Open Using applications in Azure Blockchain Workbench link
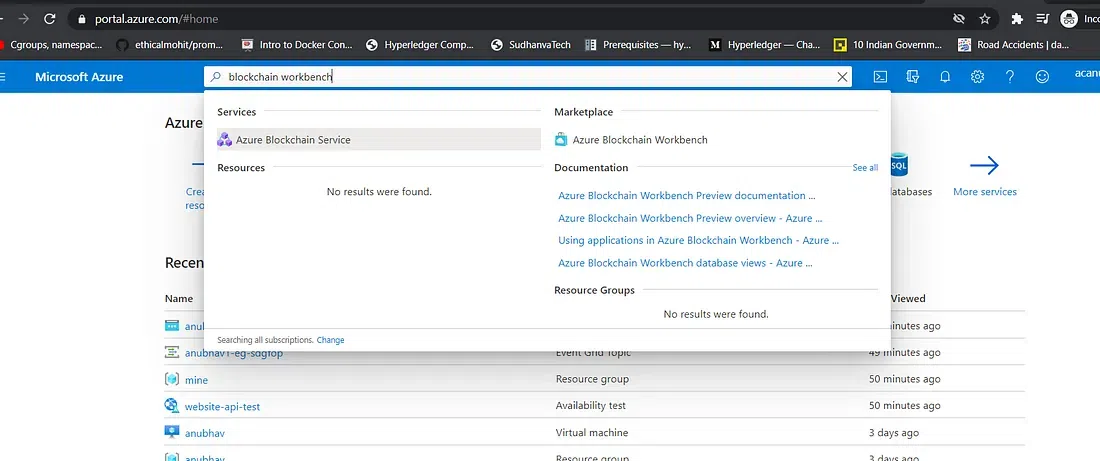The height and width of the screenshot is (461, 1100). click(698, 240)
